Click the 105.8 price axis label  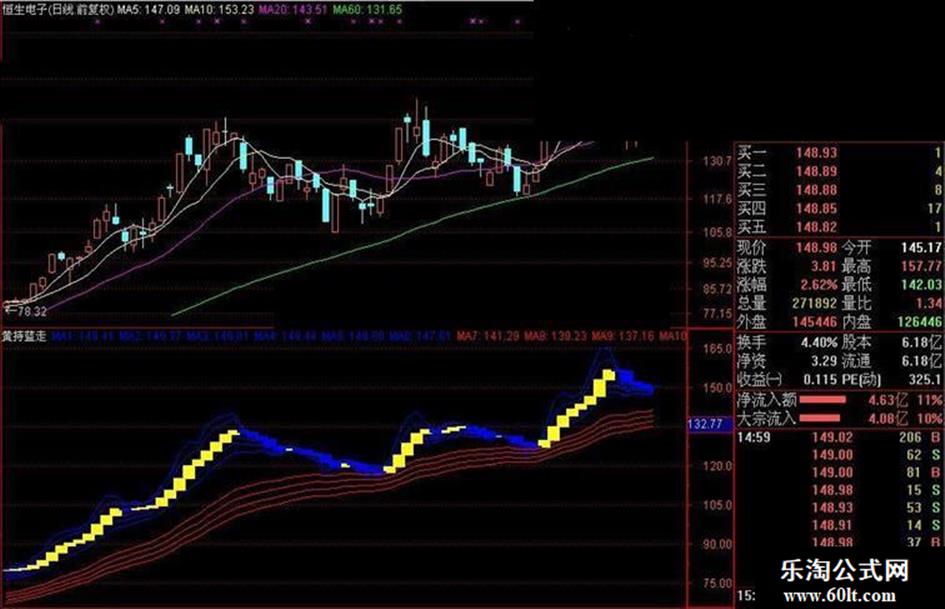click(717, 232)
